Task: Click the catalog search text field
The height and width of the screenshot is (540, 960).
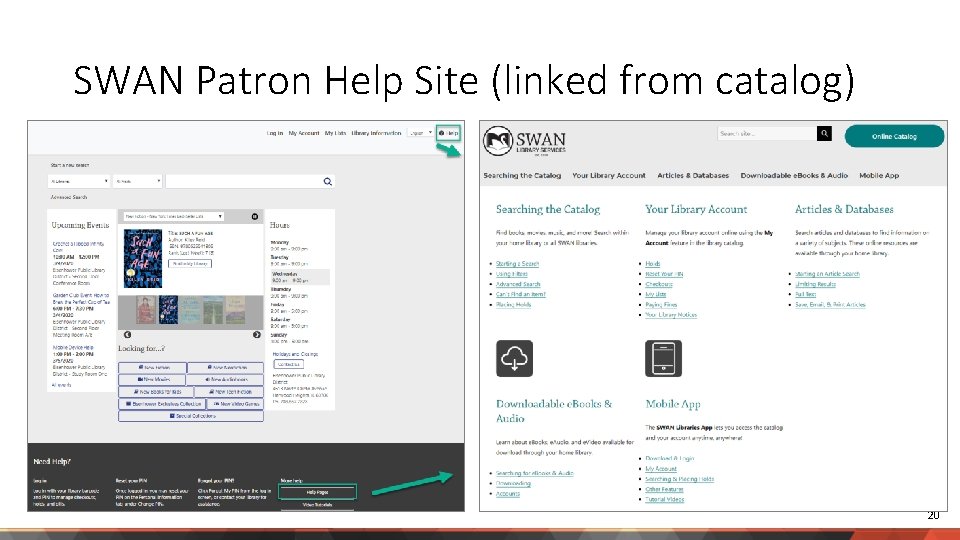Action: tap(244, 181)
